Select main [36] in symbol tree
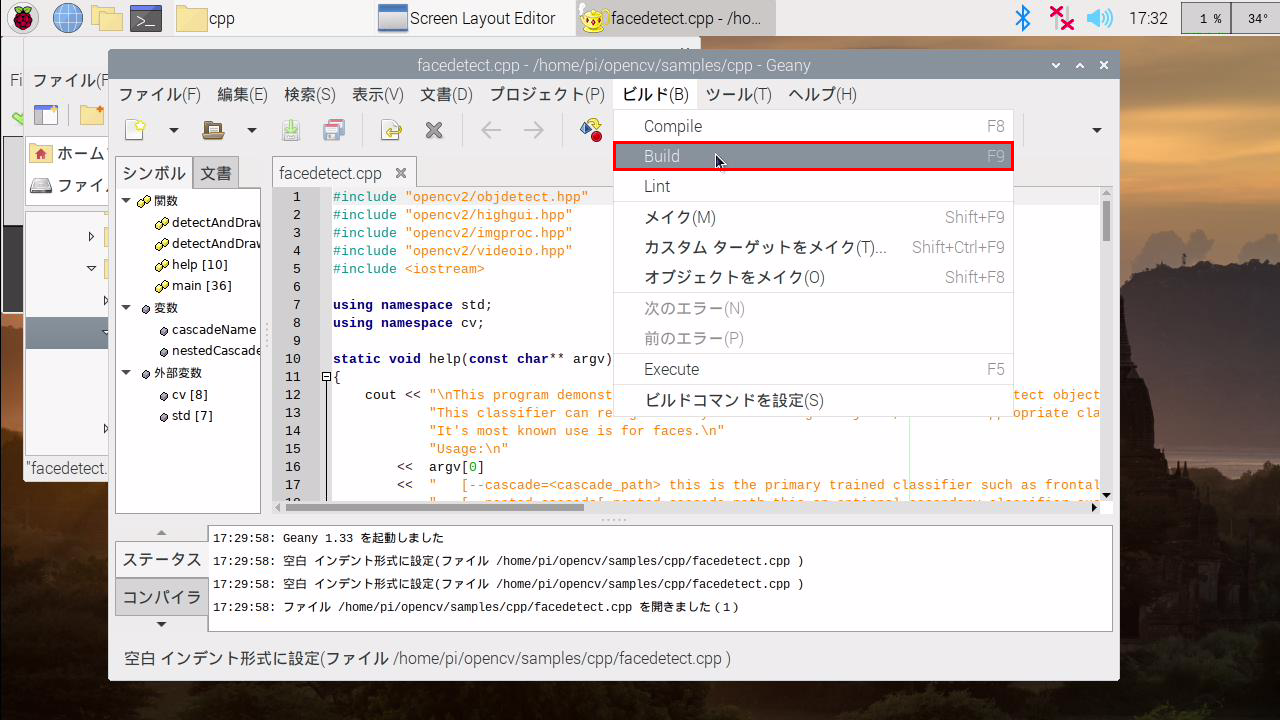This screenshot has width=1280, height=720. [201, 286]
